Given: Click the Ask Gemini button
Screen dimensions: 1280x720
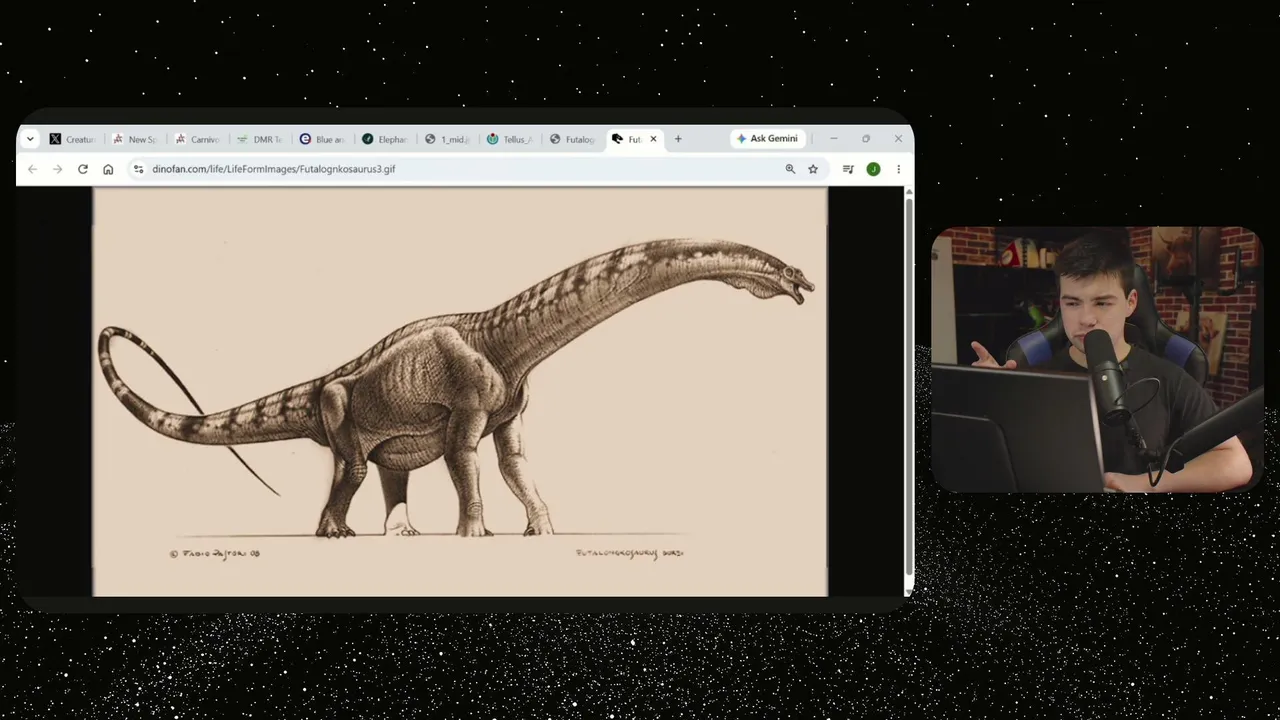Looking at the screenshot, I should click(767, 139).
